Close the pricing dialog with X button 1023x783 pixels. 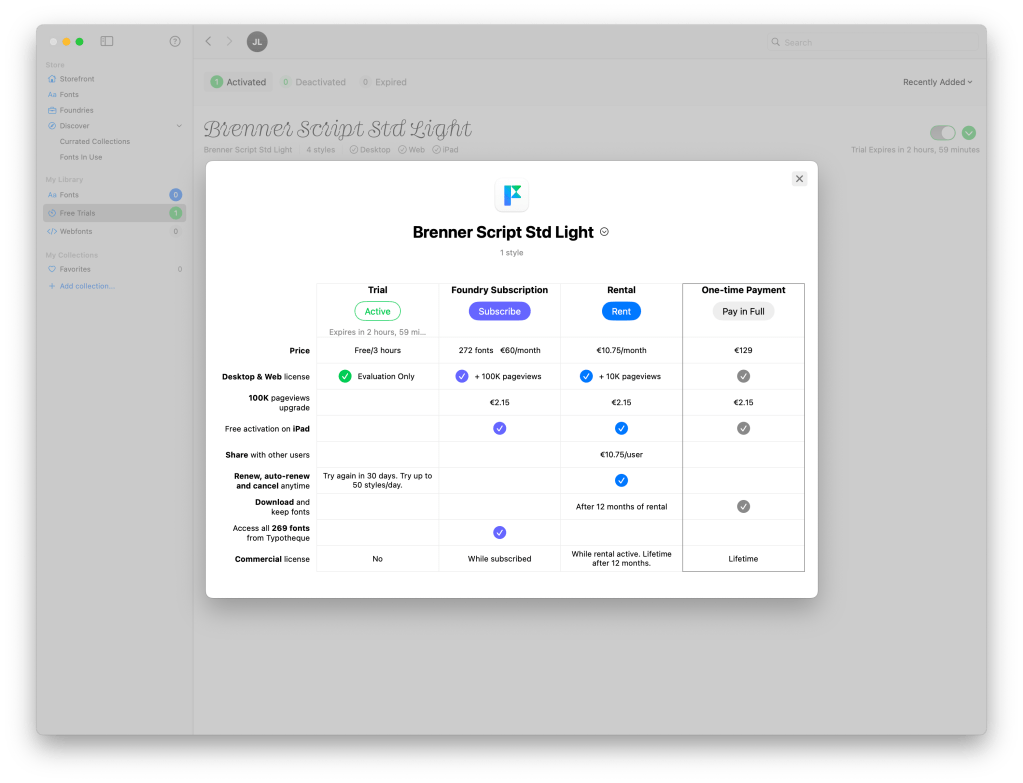tap(799, 178)
